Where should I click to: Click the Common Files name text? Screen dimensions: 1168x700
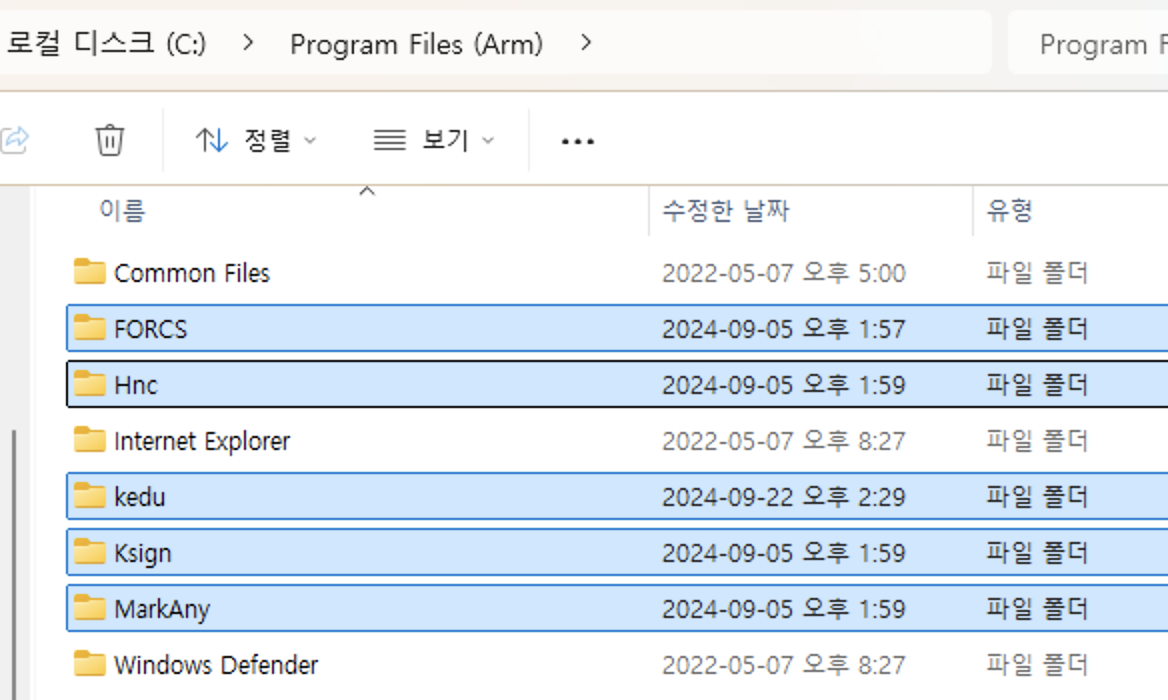(192, 273)
